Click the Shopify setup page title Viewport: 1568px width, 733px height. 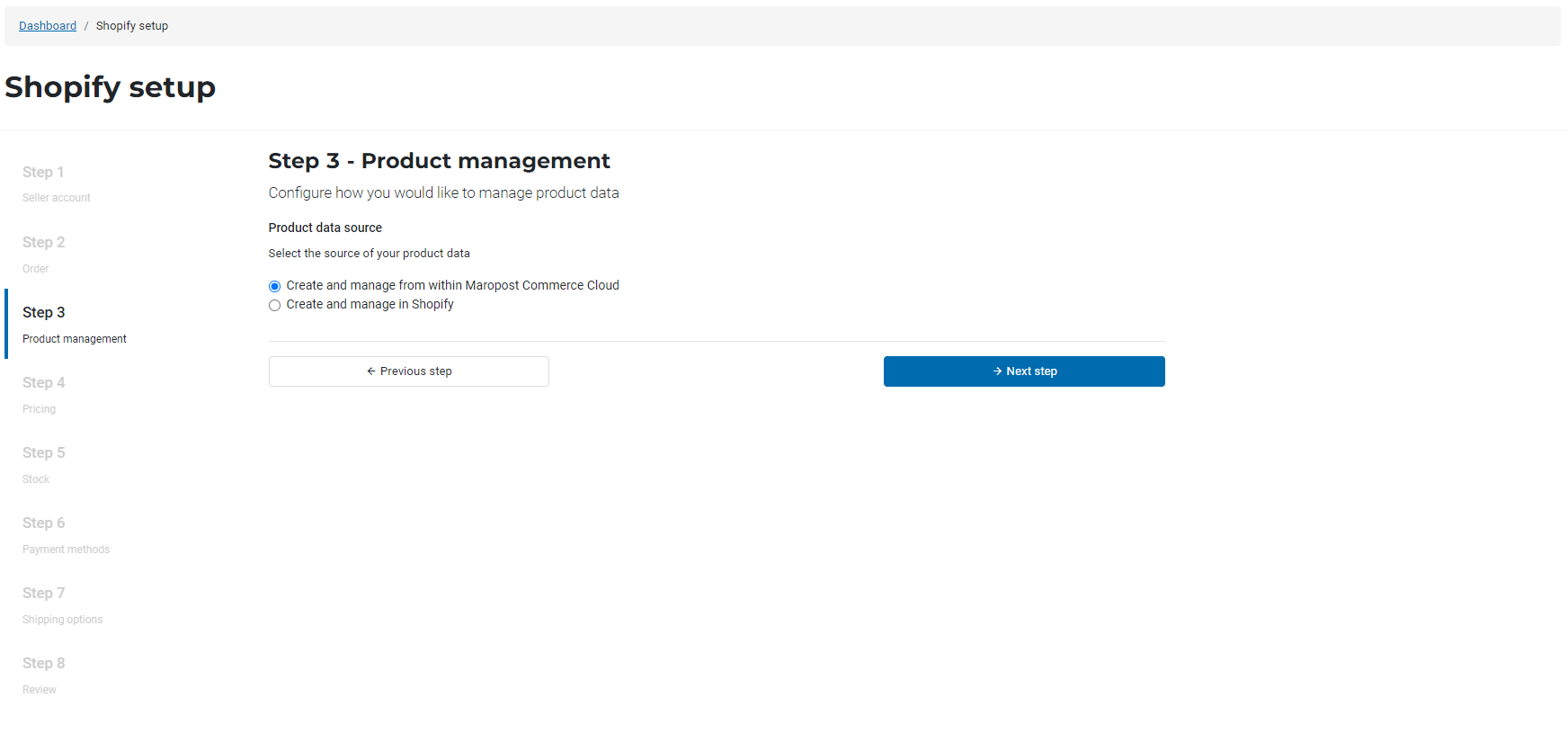[x=111, y=87]
